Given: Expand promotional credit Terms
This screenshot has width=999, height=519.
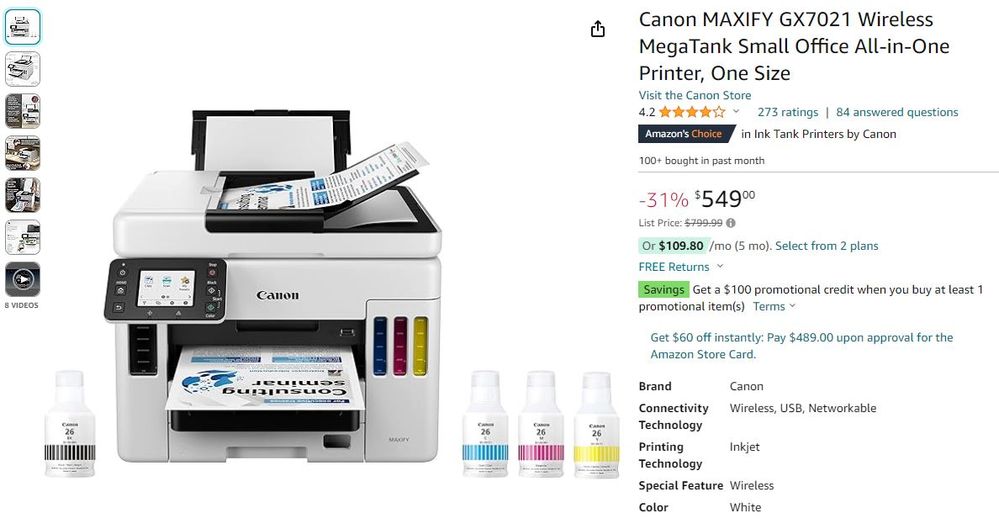Looking at the screenshot, I should 774,306.
